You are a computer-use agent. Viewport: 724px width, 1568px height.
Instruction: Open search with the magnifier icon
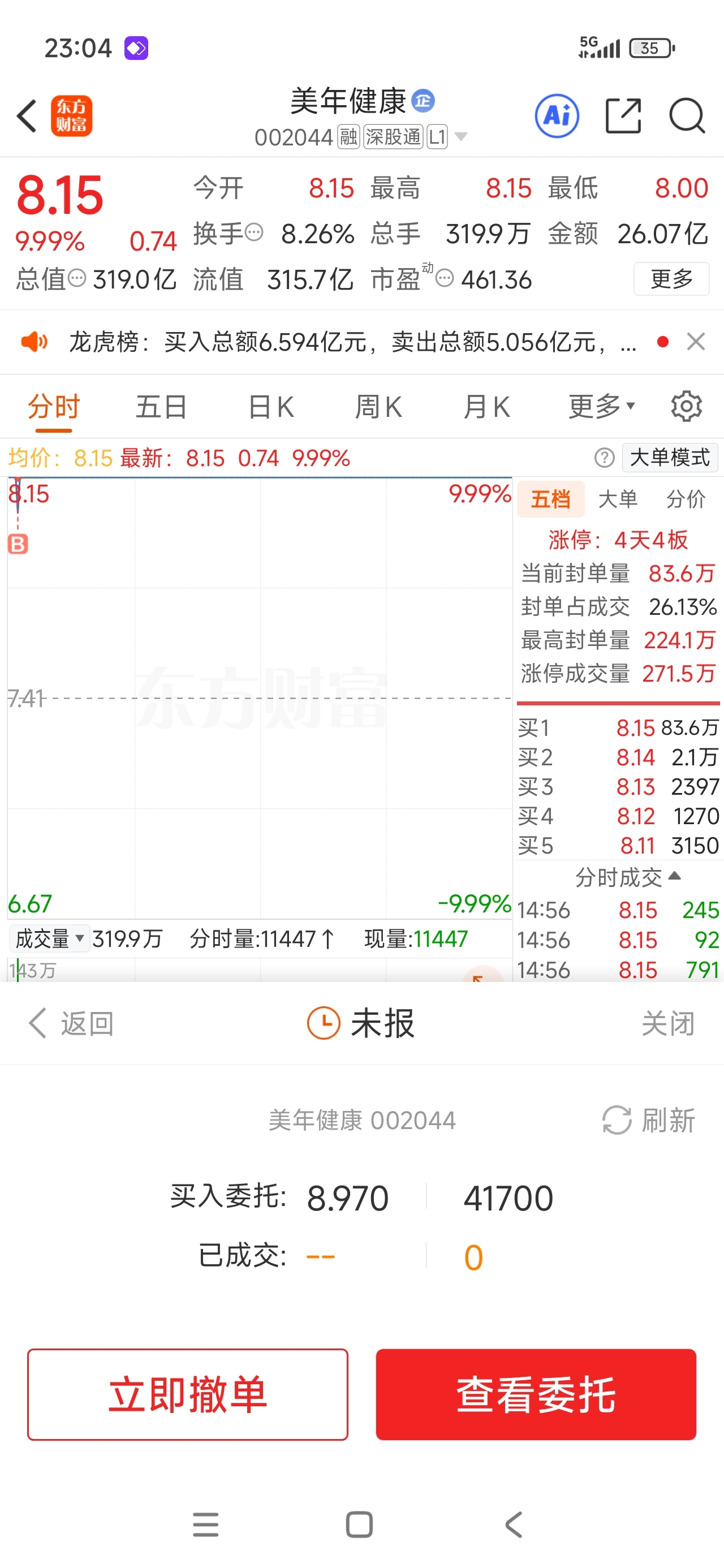point(687,115)
